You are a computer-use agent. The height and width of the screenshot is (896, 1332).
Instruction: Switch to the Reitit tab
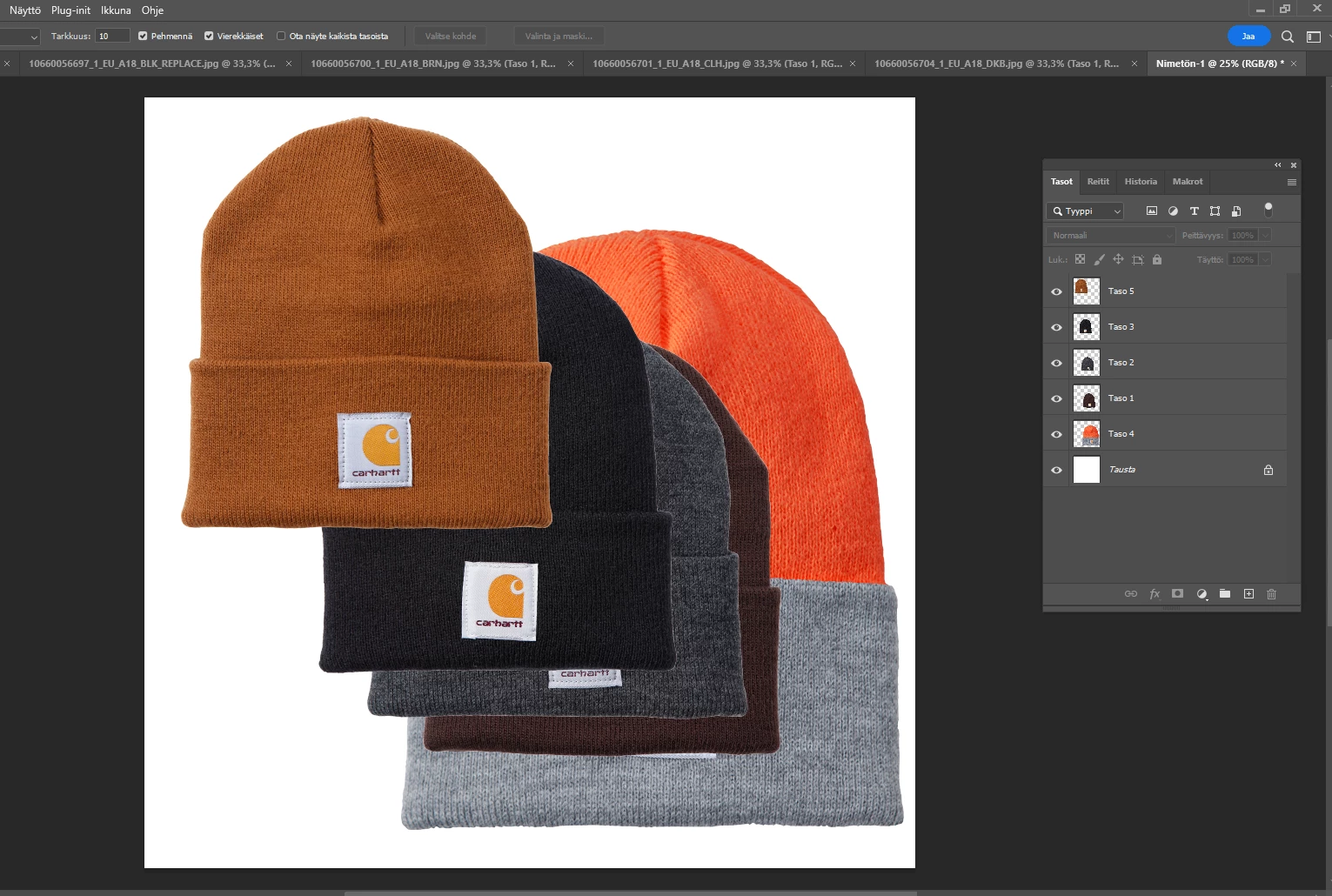tap(1098, 182)
